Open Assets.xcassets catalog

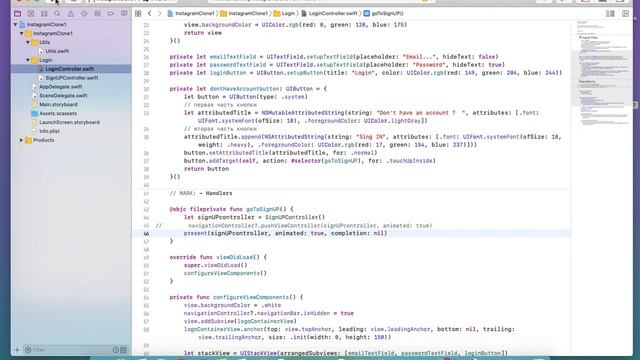58,113
